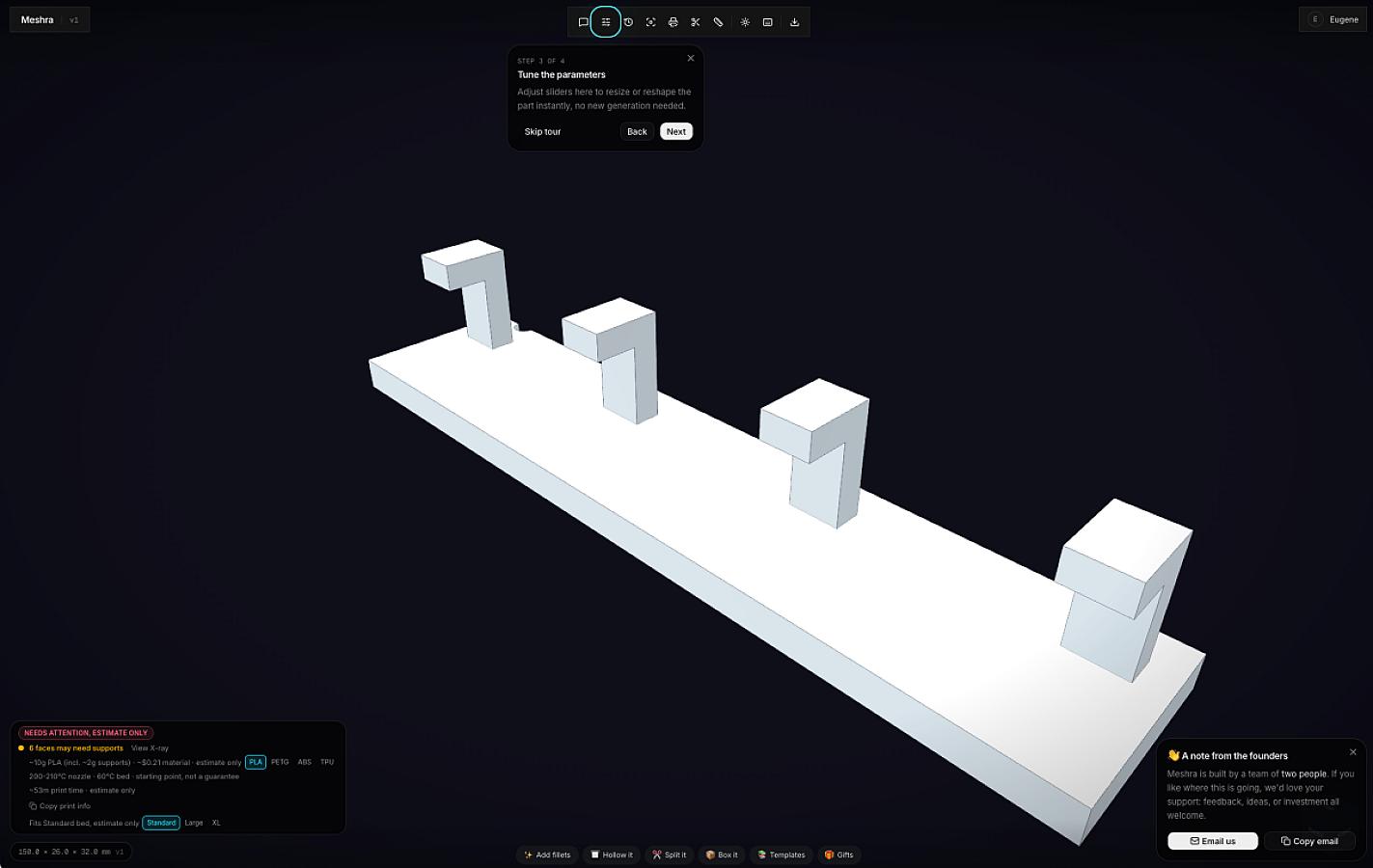1373x868 pixels.
Task: Click the Email us button
Action: [x=1213, y=841]
